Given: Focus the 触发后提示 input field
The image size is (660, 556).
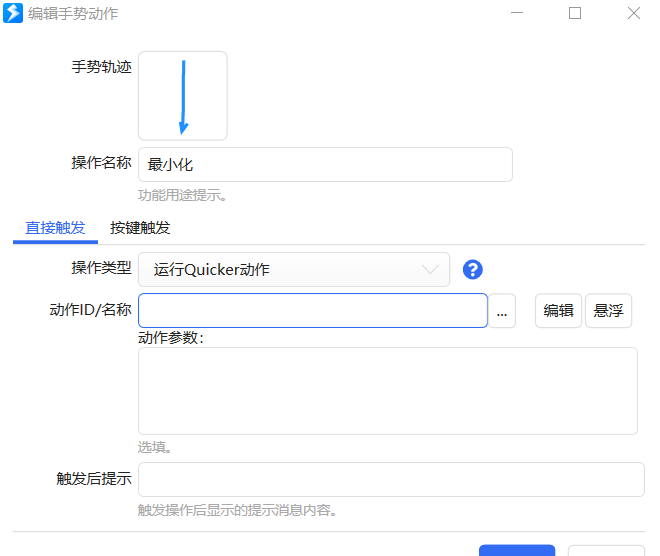Looking at the screenshot, I should [x=390, y=479].
